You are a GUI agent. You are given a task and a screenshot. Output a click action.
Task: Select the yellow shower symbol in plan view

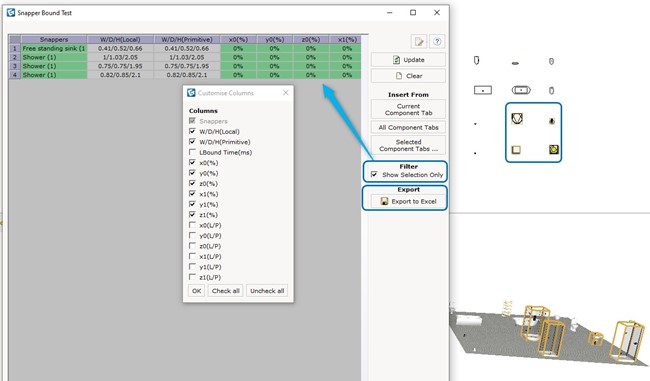(x=553, y=149)
